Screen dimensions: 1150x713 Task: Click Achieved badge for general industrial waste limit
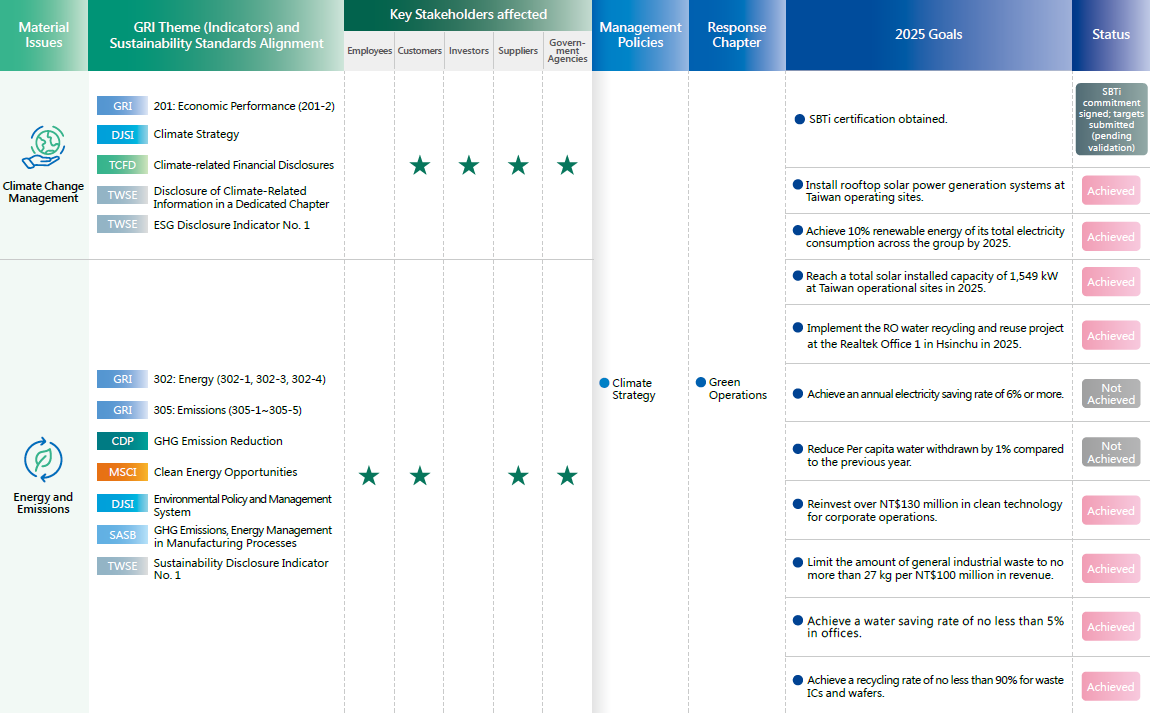[x=1111, y=568]
